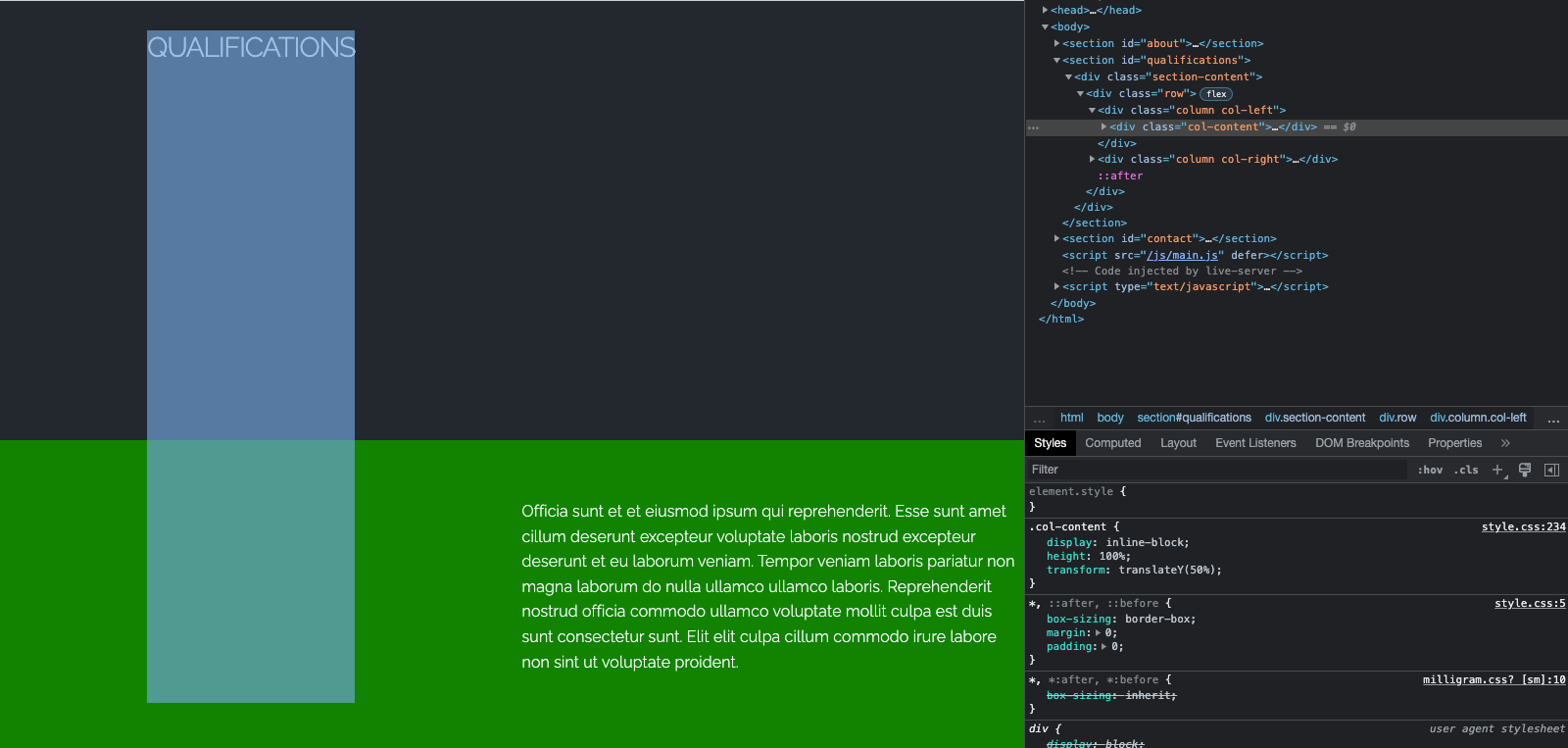Open the Layout tab
The width and height of the screenshot is (1568, 748).
[x=1178, y=443]
